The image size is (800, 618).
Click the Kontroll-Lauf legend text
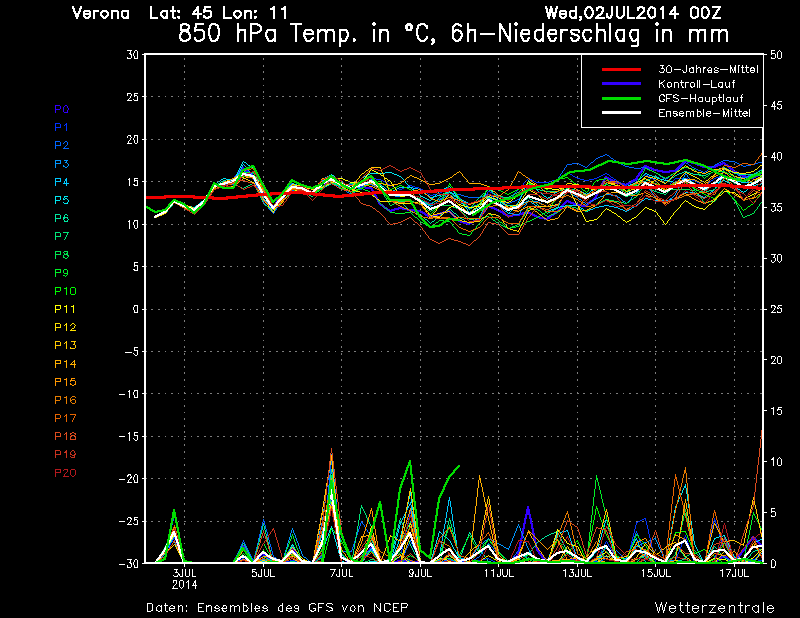click(696, 84)
